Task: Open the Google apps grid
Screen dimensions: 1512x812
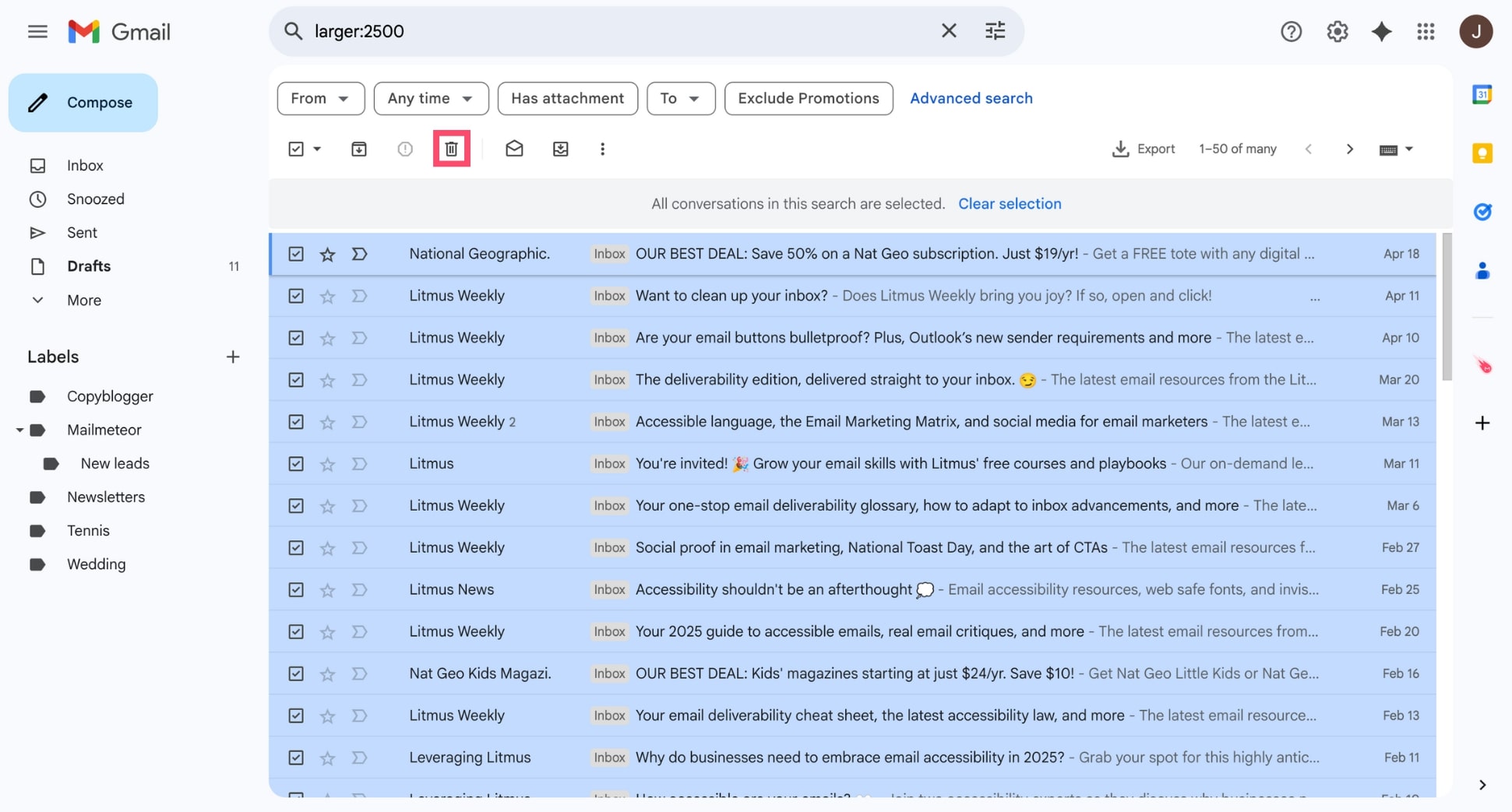Action: 1426,31
